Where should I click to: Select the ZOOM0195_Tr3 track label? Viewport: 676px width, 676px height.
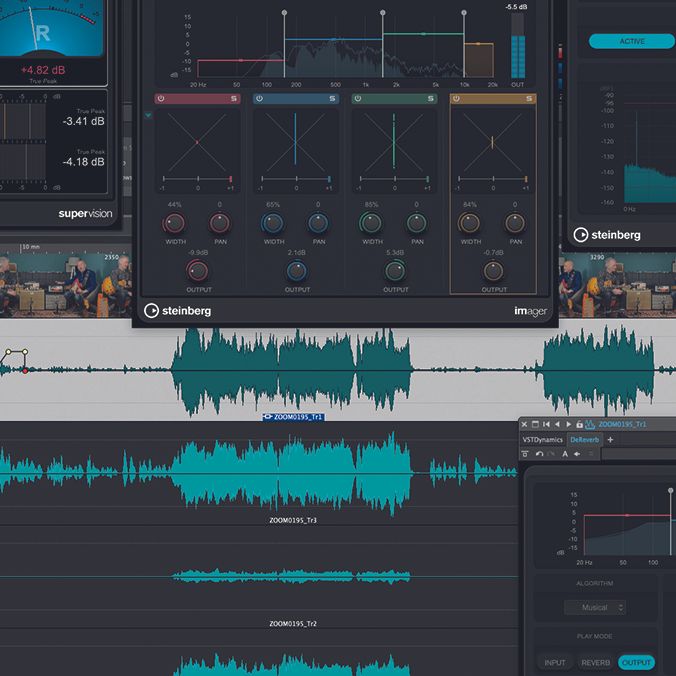[293, 520]
